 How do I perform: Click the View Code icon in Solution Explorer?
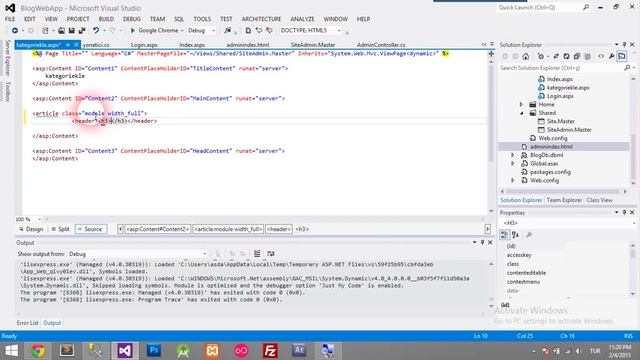click(x=601, y=56)
